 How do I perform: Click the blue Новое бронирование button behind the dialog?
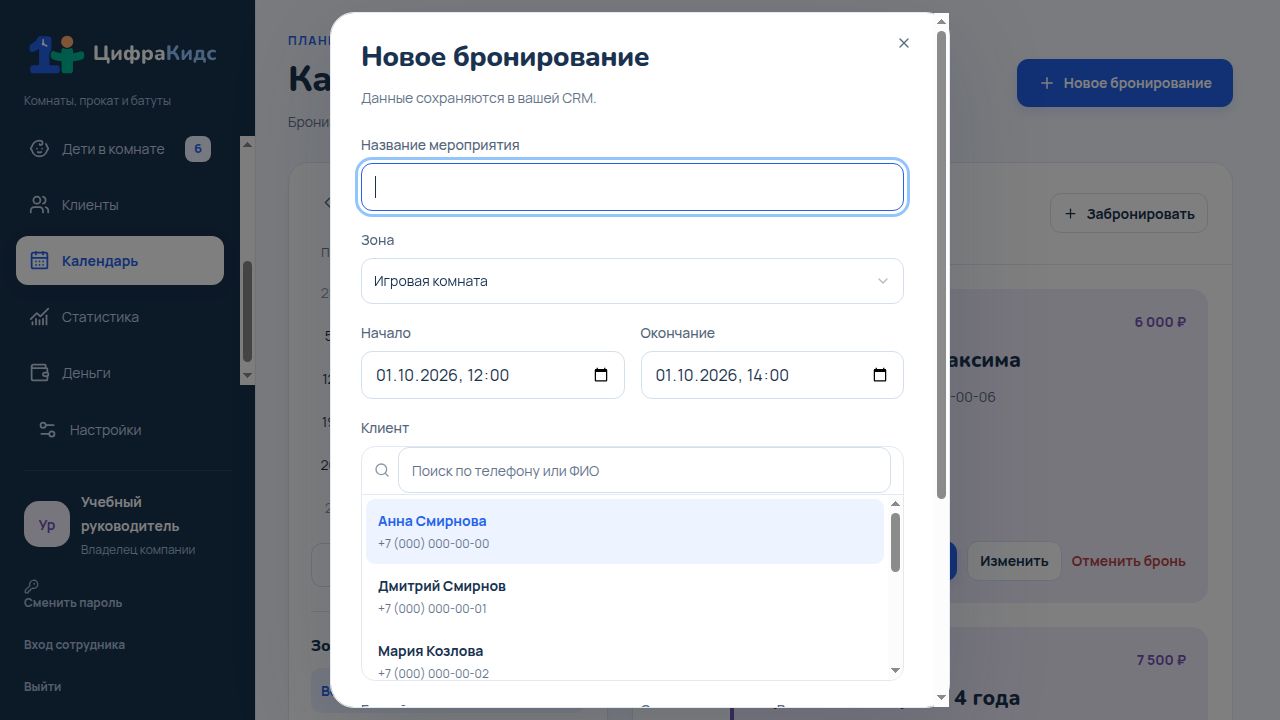coord(1125,83)
